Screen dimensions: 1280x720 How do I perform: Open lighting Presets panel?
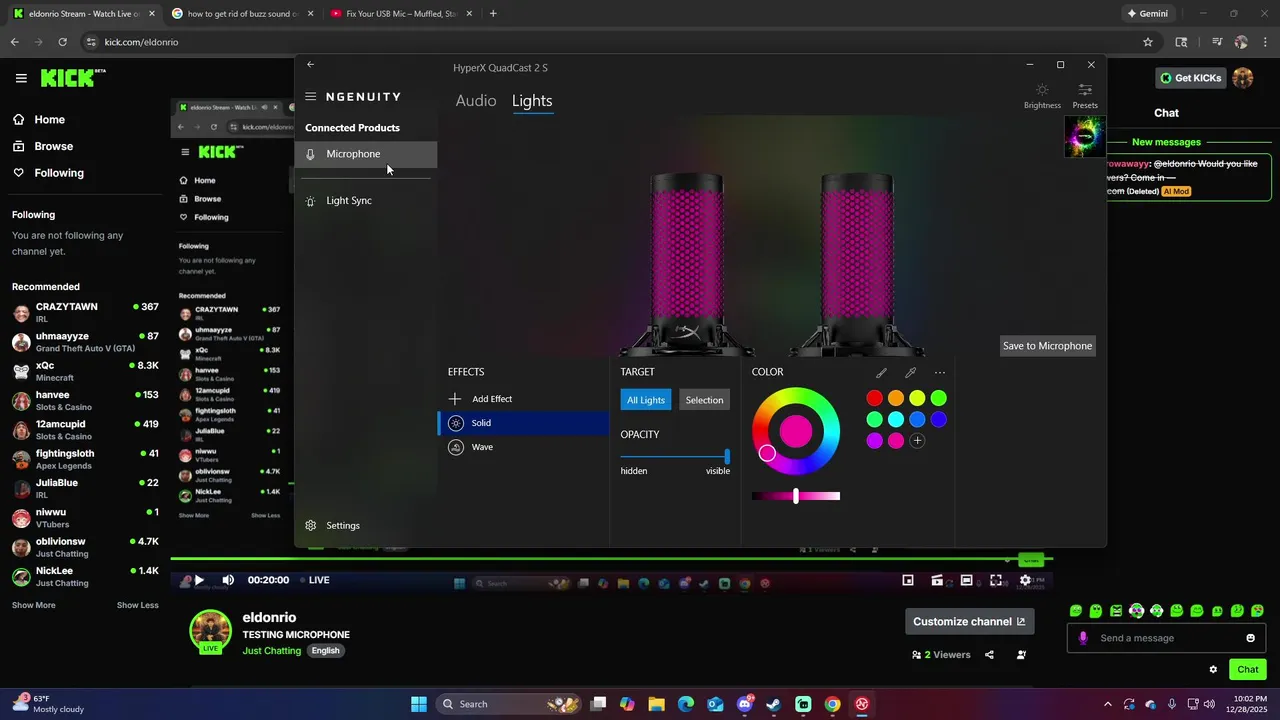[x=1085, y=96]
